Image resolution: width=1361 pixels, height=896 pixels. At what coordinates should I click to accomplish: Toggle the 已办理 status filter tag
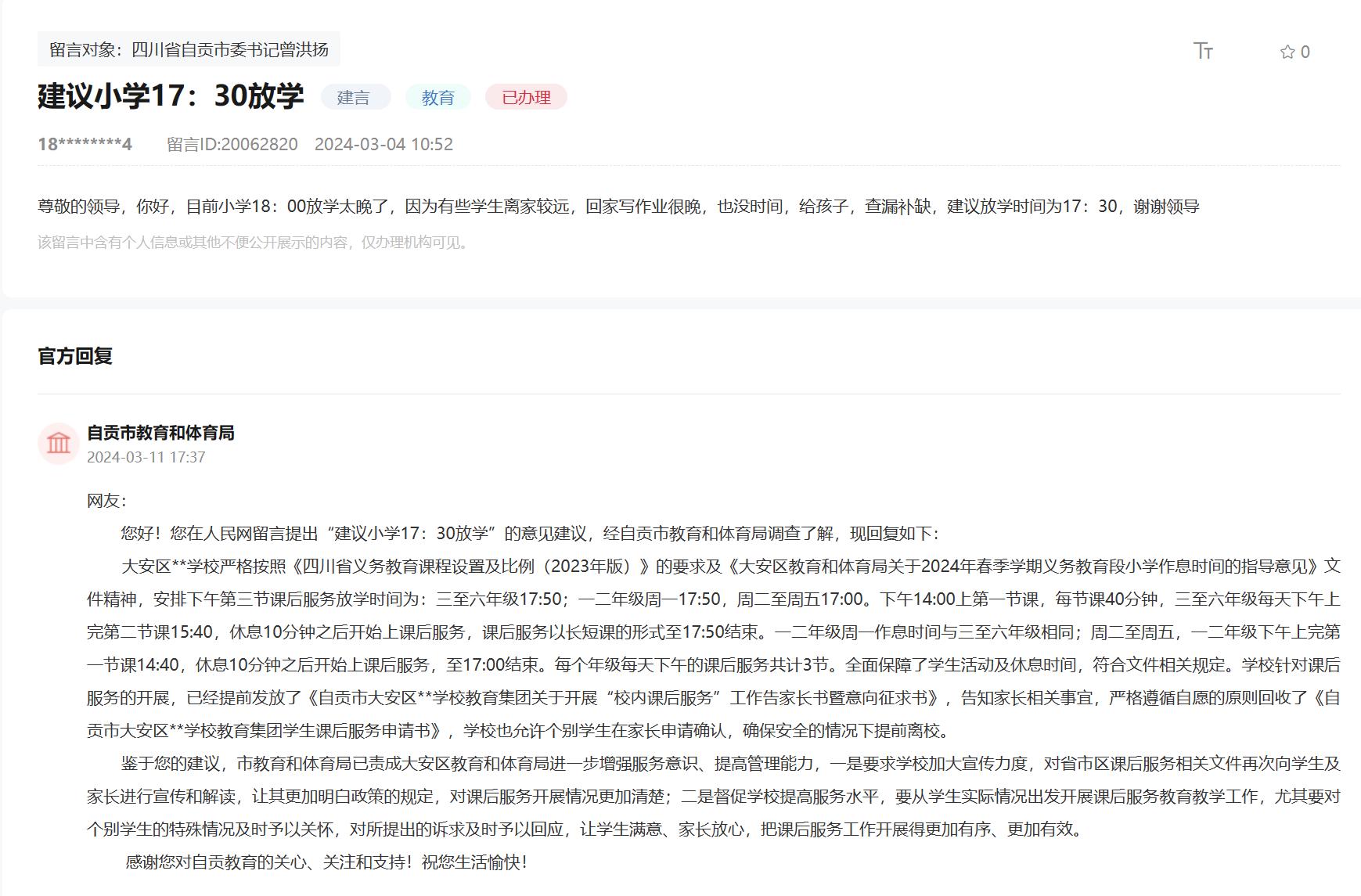(x=525, y=97)
